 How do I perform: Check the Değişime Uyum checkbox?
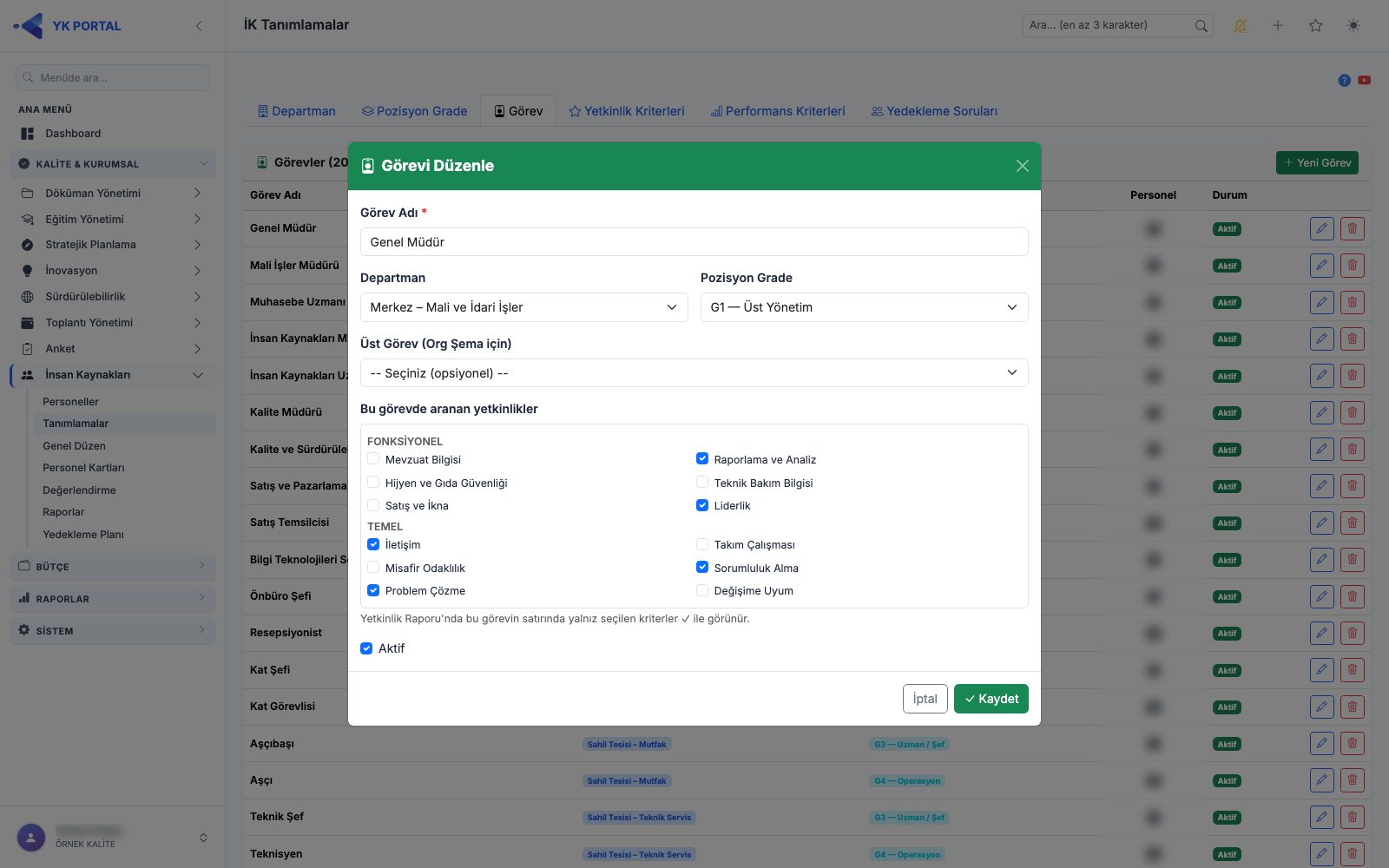coord(702,590)
